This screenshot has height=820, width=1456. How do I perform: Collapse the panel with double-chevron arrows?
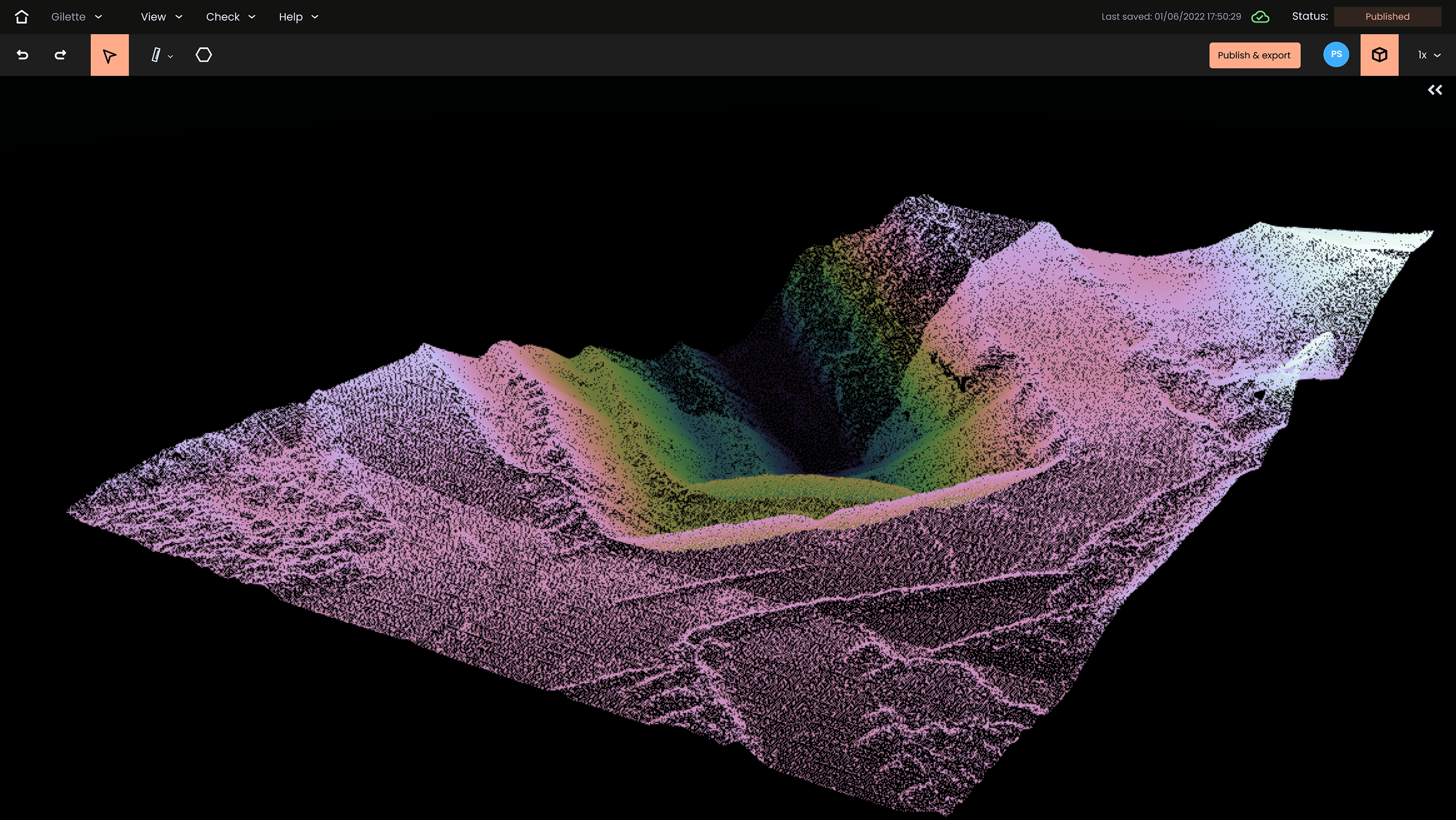point(1435,89)
